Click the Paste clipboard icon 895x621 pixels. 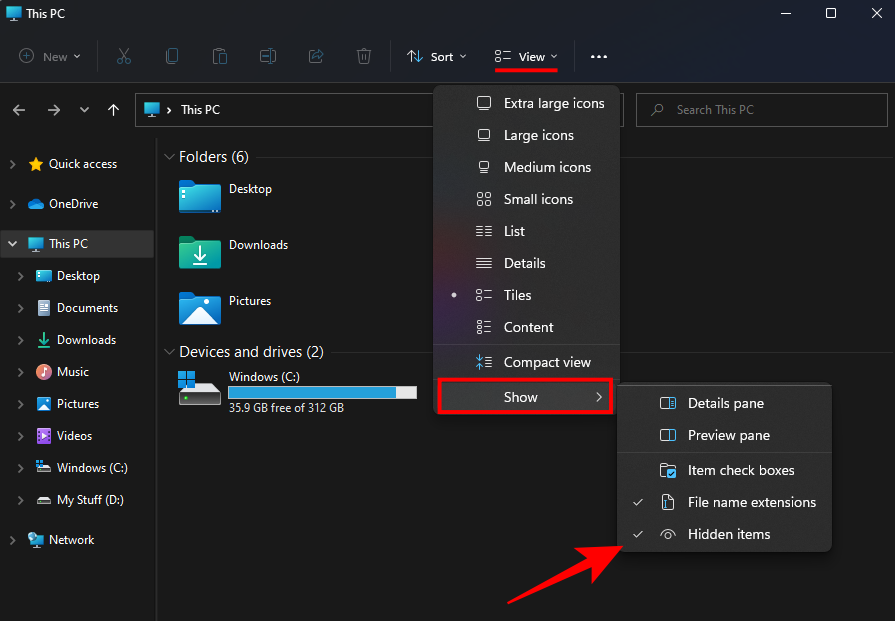220,57
